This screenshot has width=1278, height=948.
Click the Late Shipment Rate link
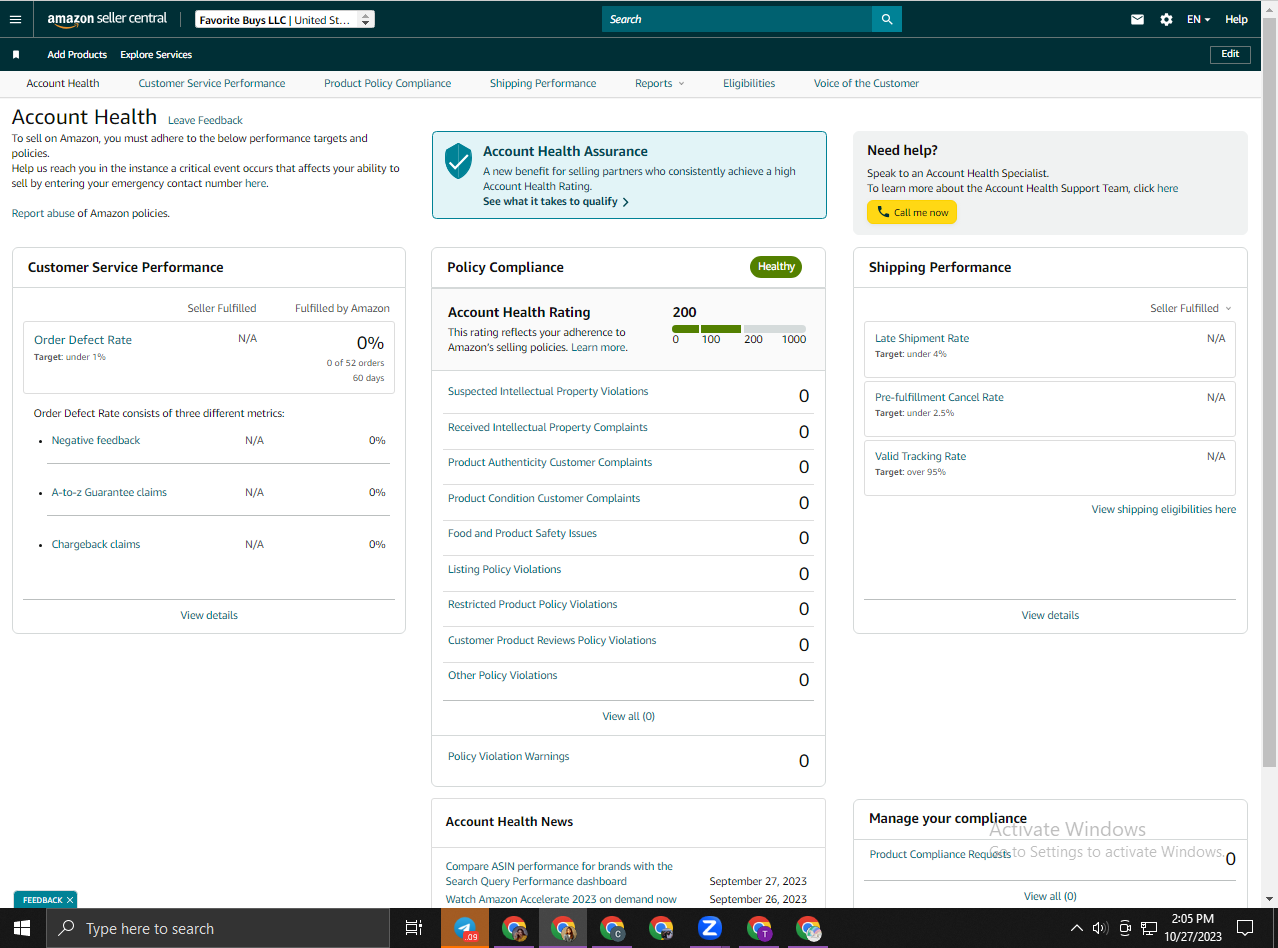[922, 339]
